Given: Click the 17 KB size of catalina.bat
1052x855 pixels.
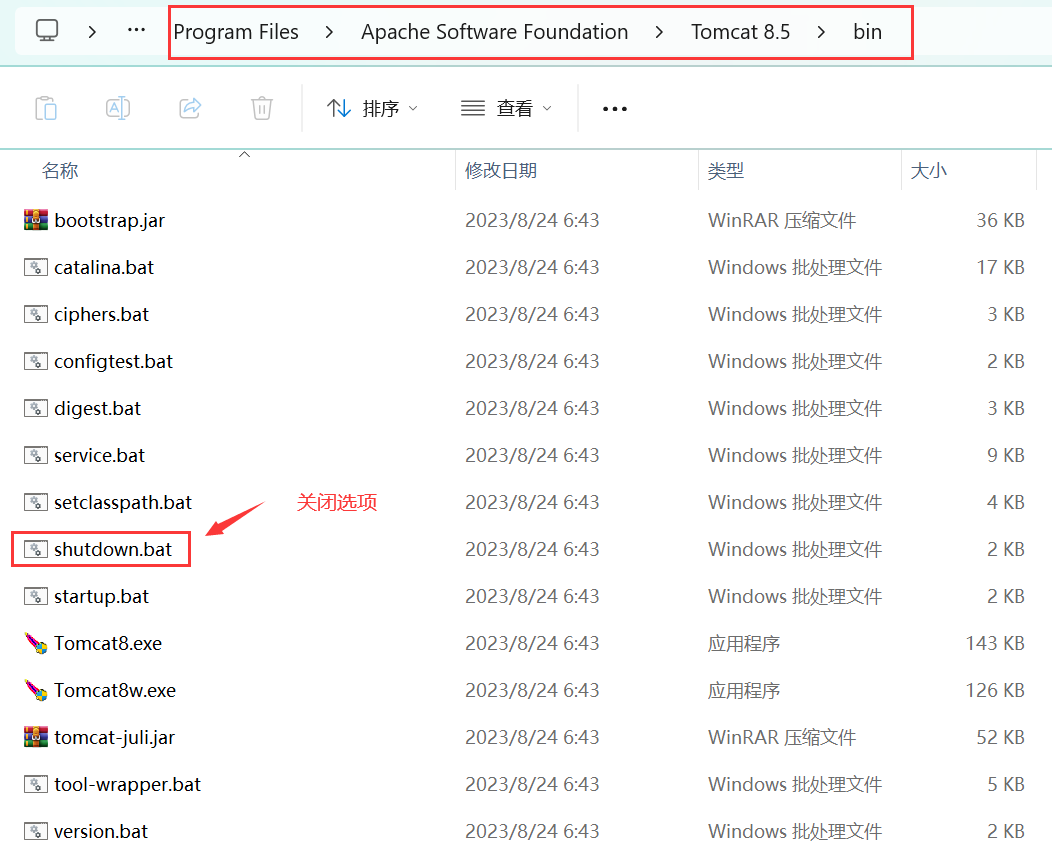Looking at the screenshot, I should (1000, 267).
